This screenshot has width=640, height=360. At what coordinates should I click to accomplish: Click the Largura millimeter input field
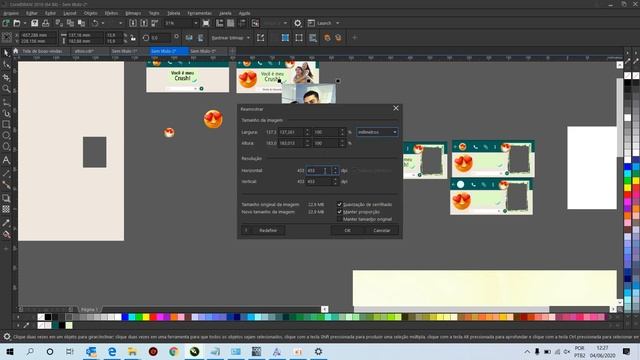click(291, 132)
